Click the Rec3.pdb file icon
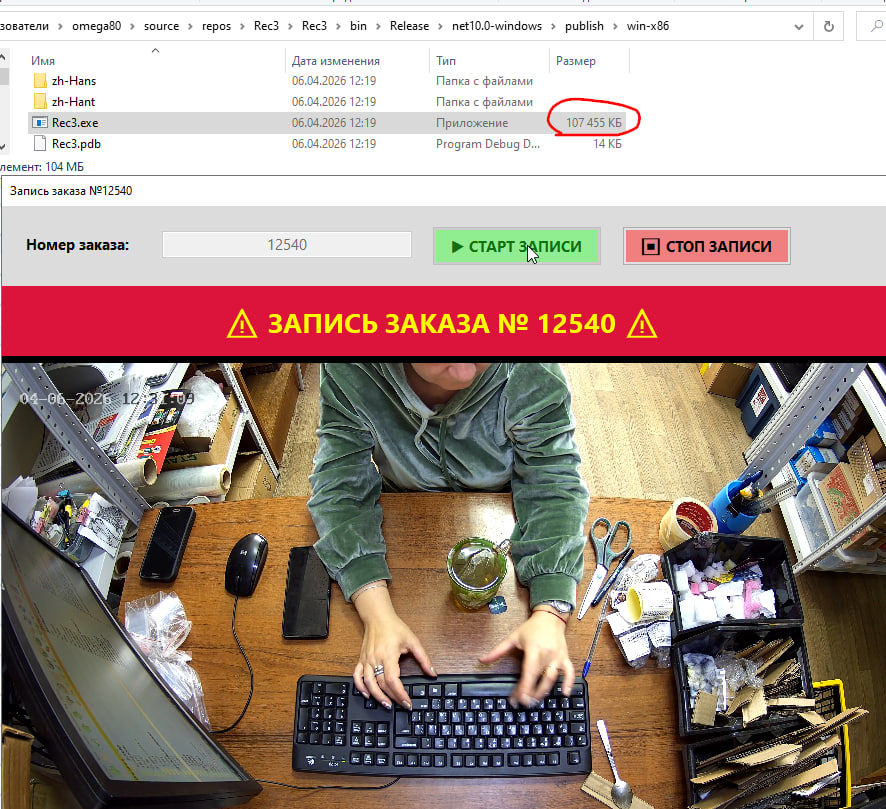 click(40, 144)
